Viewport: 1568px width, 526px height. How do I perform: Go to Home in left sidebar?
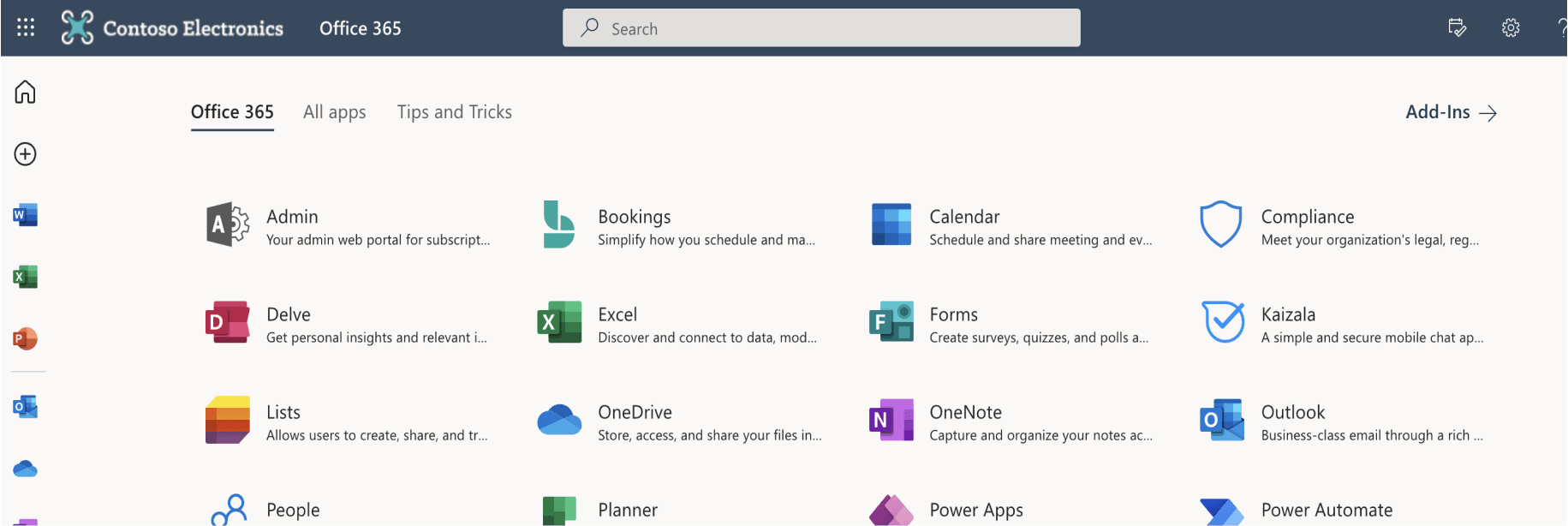[26, 92]
